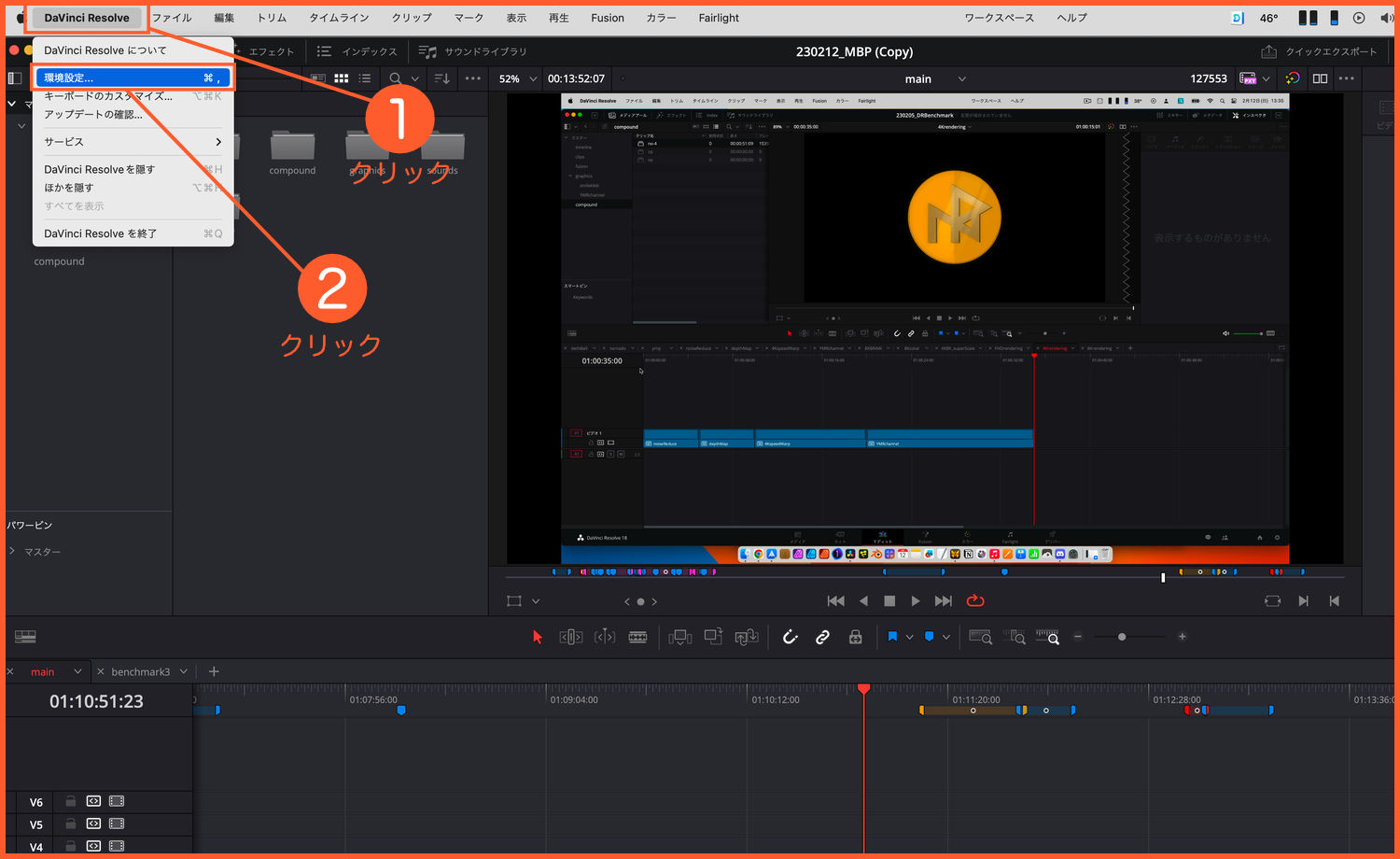Toggle the lock on track V6
The height and width of the screenshot is (859, 1400).
pos(71,801)
